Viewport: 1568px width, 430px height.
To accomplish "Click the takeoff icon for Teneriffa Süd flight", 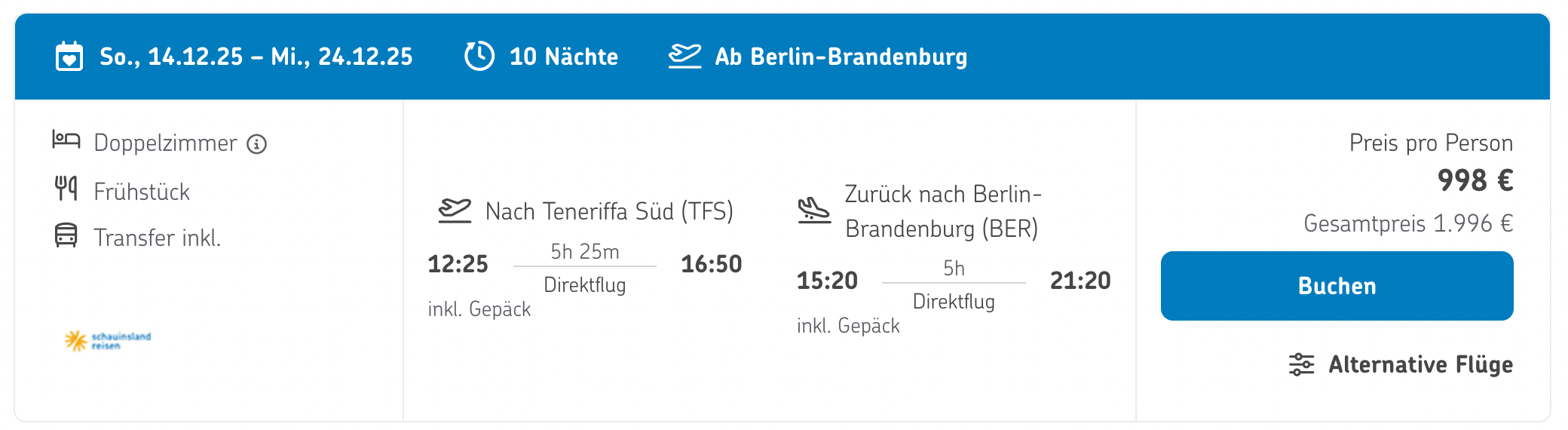I will pos(455,210).
